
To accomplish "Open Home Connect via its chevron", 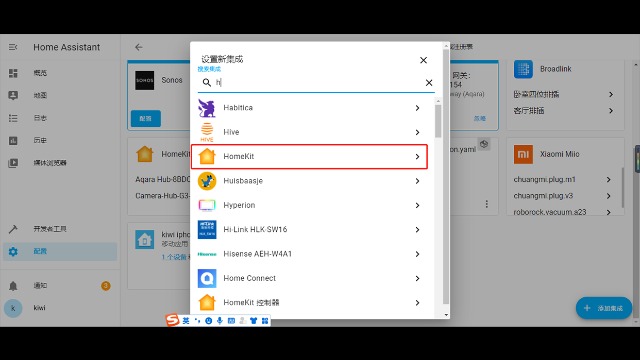I will 417,278.
